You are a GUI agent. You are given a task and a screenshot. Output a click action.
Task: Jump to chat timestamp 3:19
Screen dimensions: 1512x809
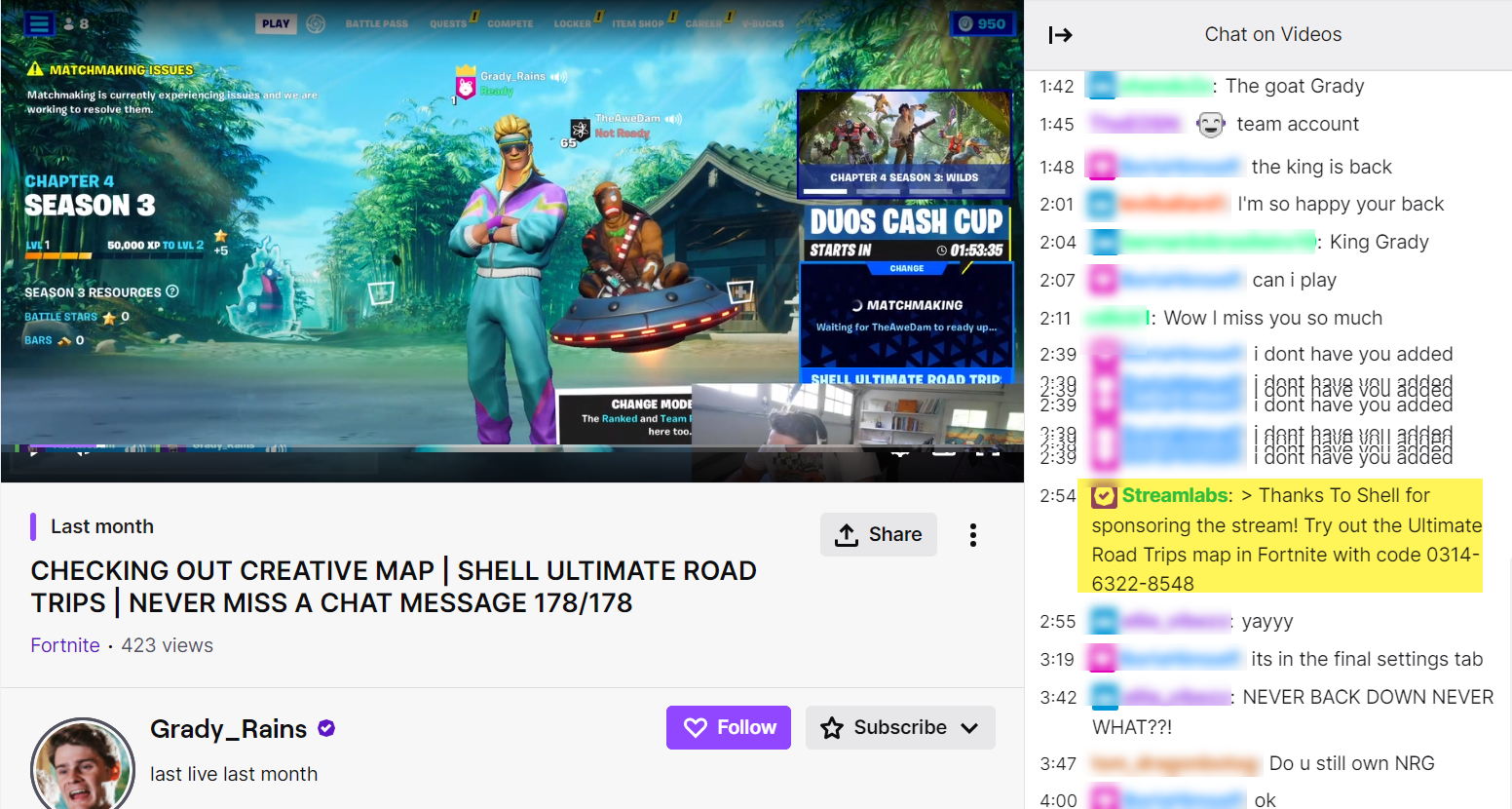point(1057,660)
